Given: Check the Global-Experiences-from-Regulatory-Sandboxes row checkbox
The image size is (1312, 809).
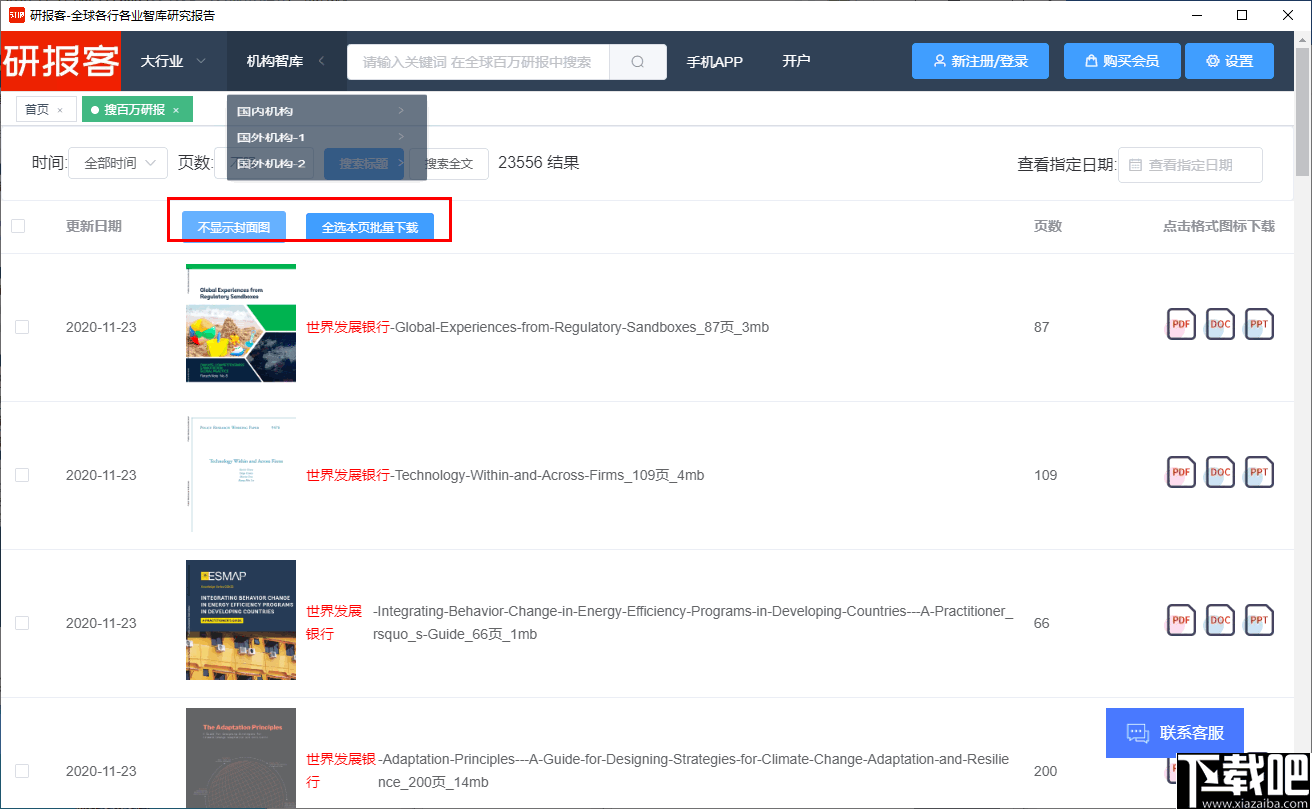Looking at the screenshot, I should [22, 327].
